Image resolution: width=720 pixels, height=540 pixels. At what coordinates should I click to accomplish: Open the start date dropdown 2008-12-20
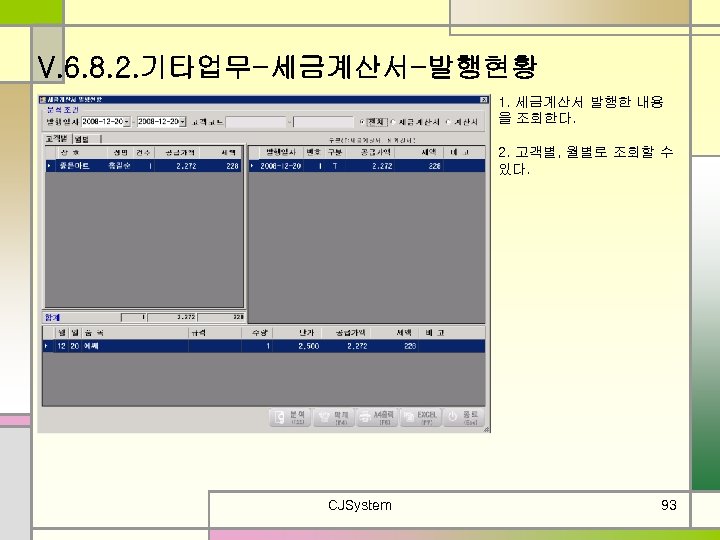pos(127,122)
